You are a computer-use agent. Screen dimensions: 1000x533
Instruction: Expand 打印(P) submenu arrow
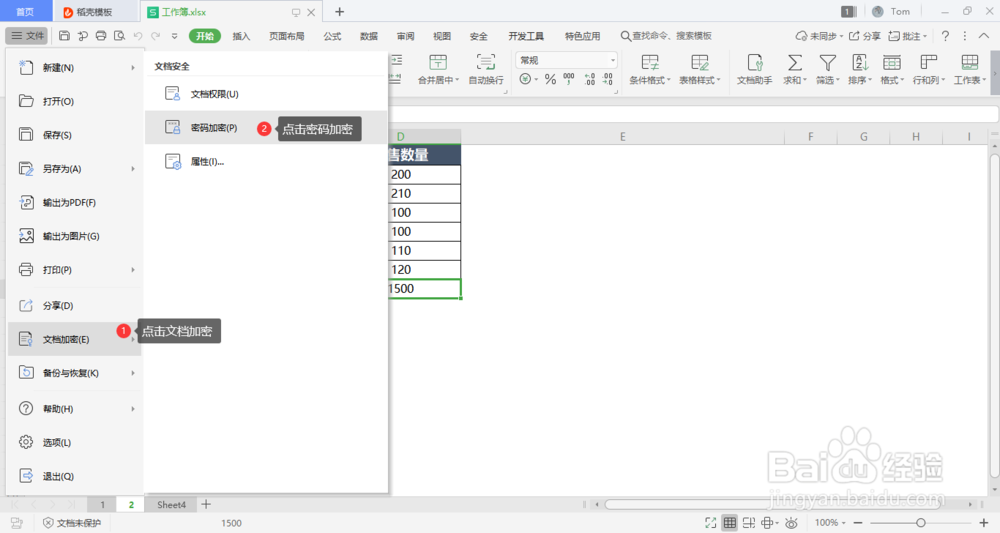point(133,270)
